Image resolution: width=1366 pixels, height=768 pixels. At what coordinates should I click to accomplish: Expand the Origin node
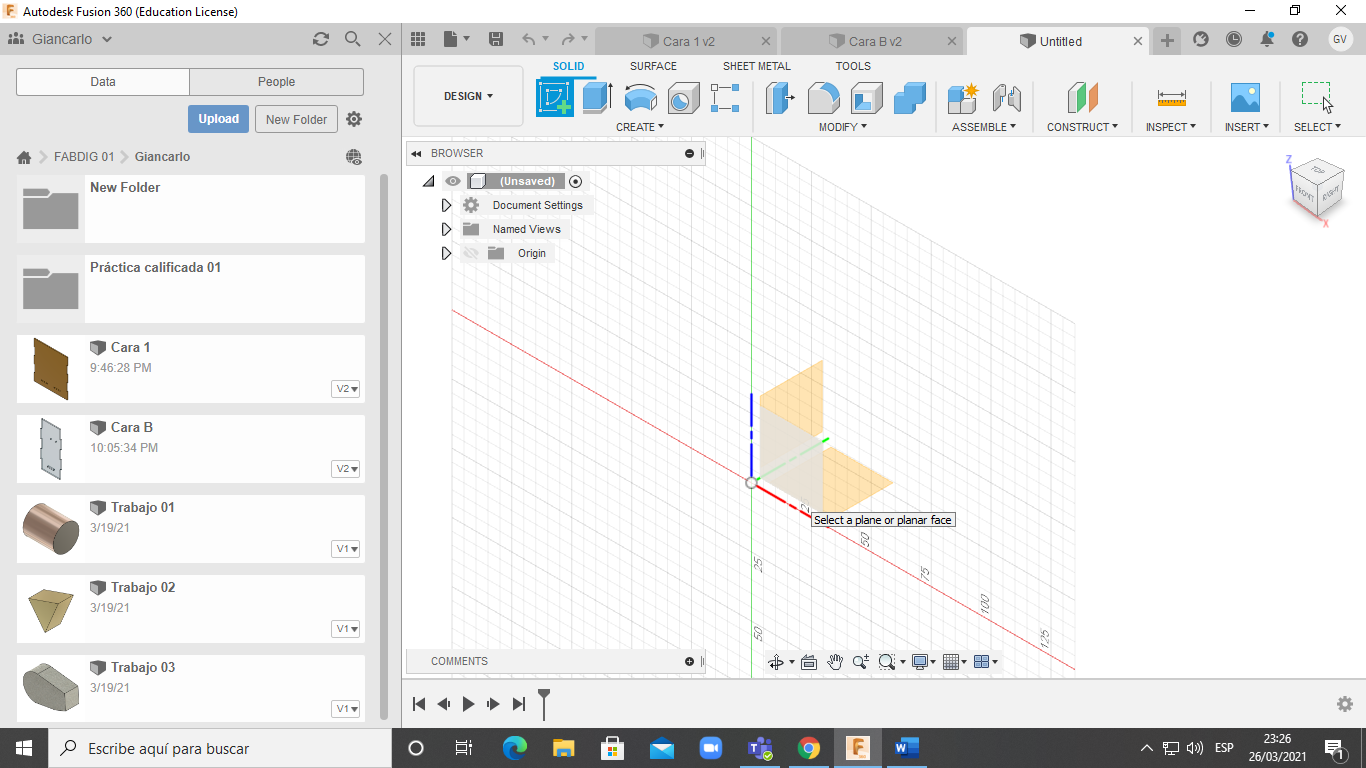pyautogui.click(x=446, y=253)
